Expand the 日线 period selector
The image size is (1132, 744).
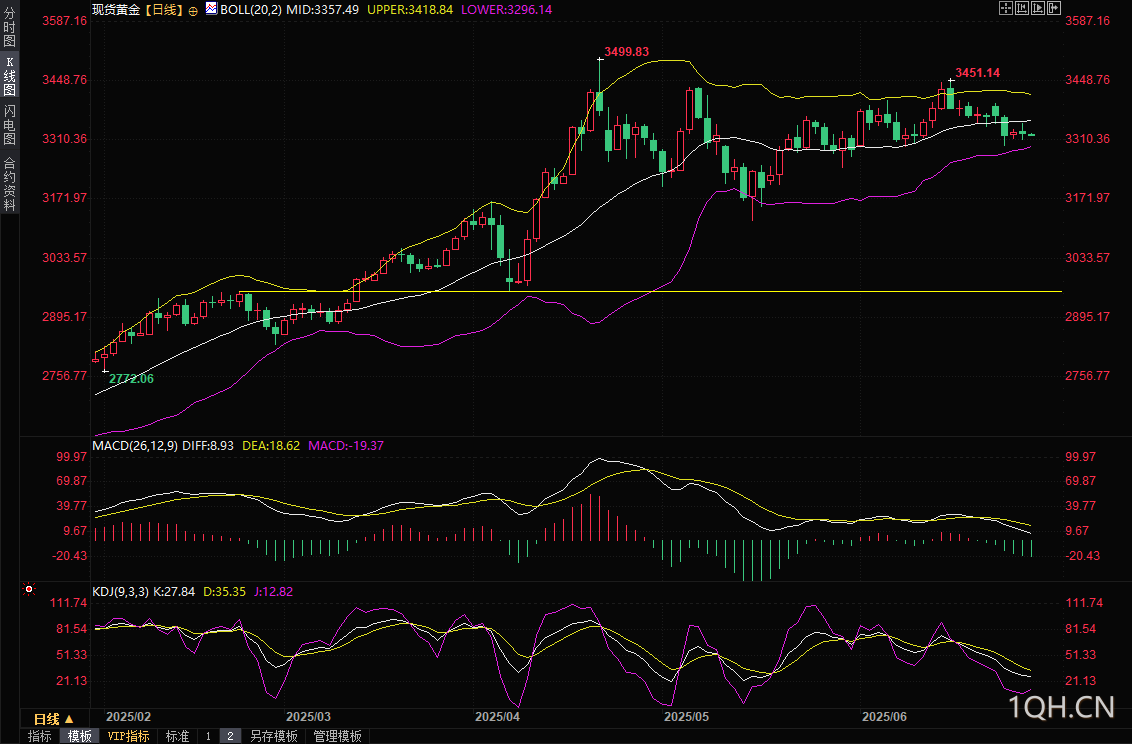(x=53, y=719)
